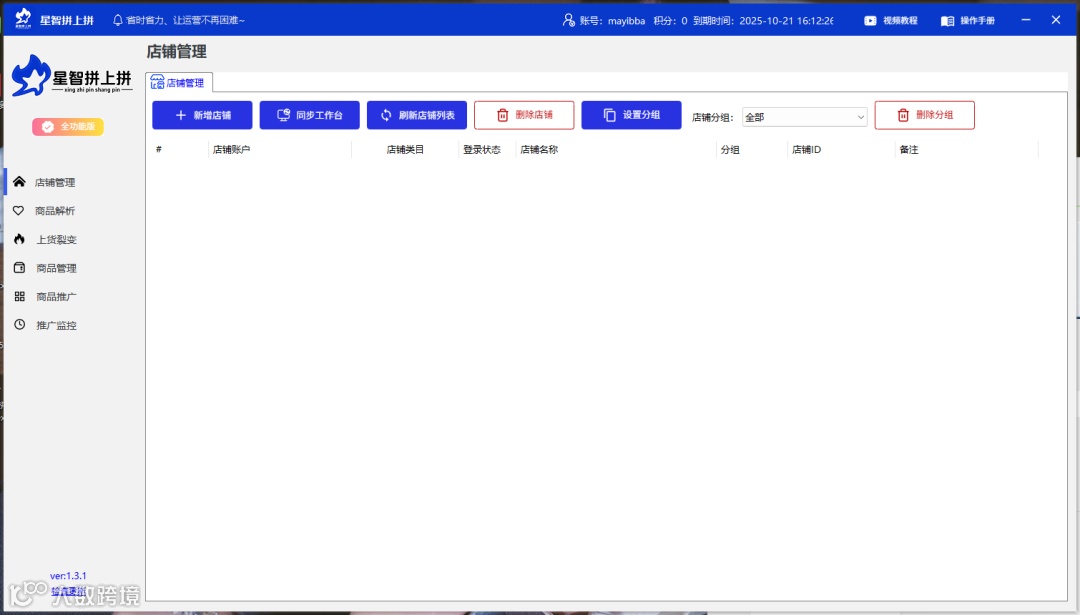Close the application window

[x=1056, y=20]
